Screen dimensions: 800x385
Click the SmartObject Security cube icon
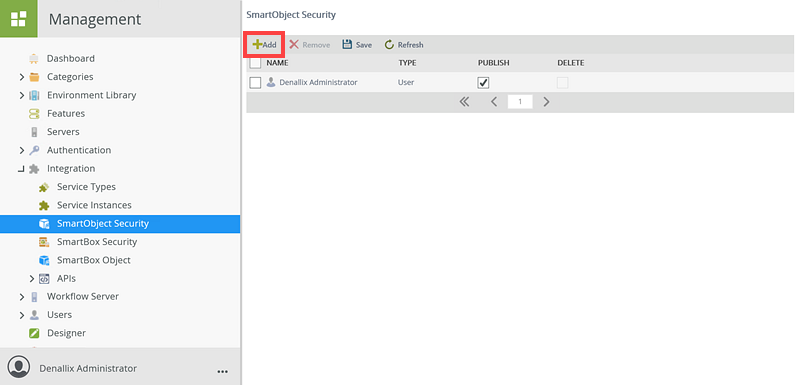(44, 224)
